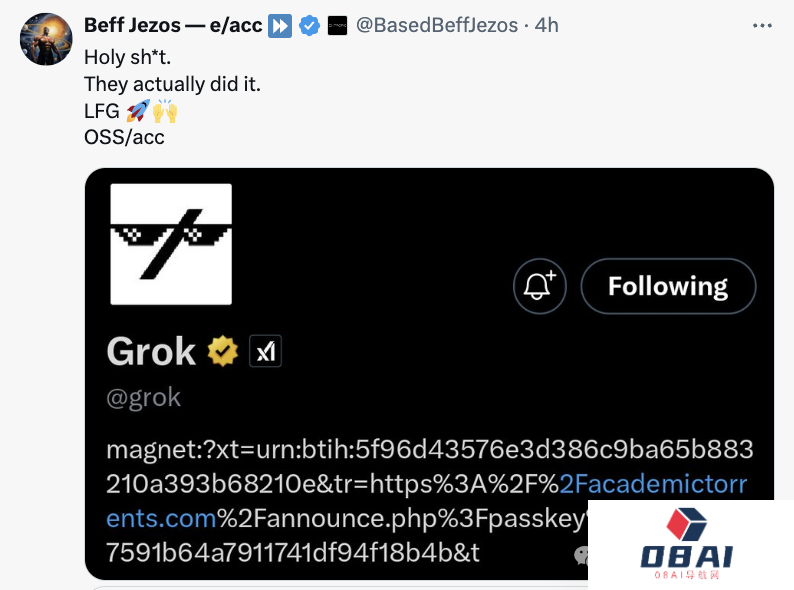Viewport: 794px width, 590px height.
Task: Click the black affiliate badge before @BasedBeffJezos
Action: point(338,26)
